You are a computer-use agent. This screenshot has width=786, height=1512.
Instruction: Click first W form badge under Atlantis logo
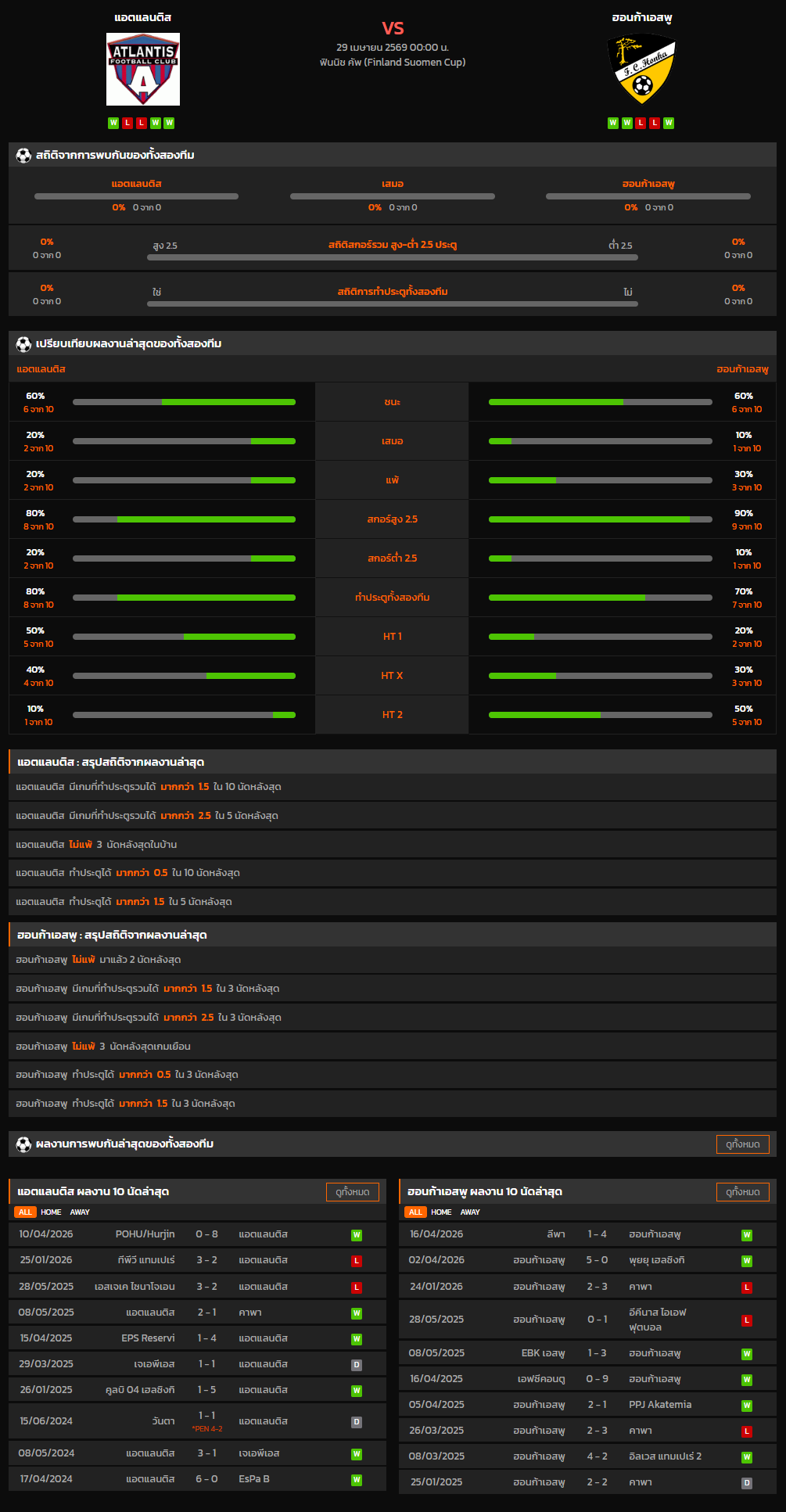coord(113,123)
